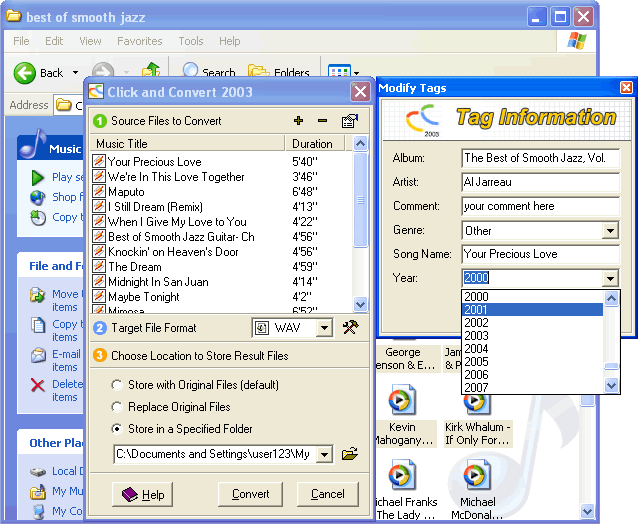638x524 pixels.
Task: Add source files with the plus icon
Action: (298, 121)
